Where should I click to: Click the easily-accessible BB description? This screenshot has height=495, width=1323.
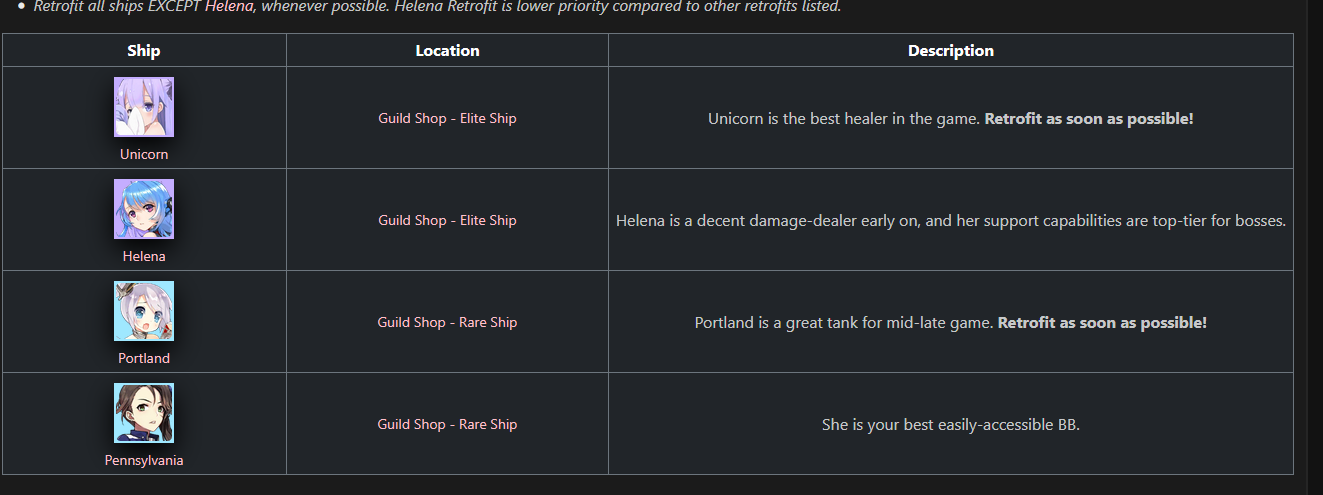[951, 424]
